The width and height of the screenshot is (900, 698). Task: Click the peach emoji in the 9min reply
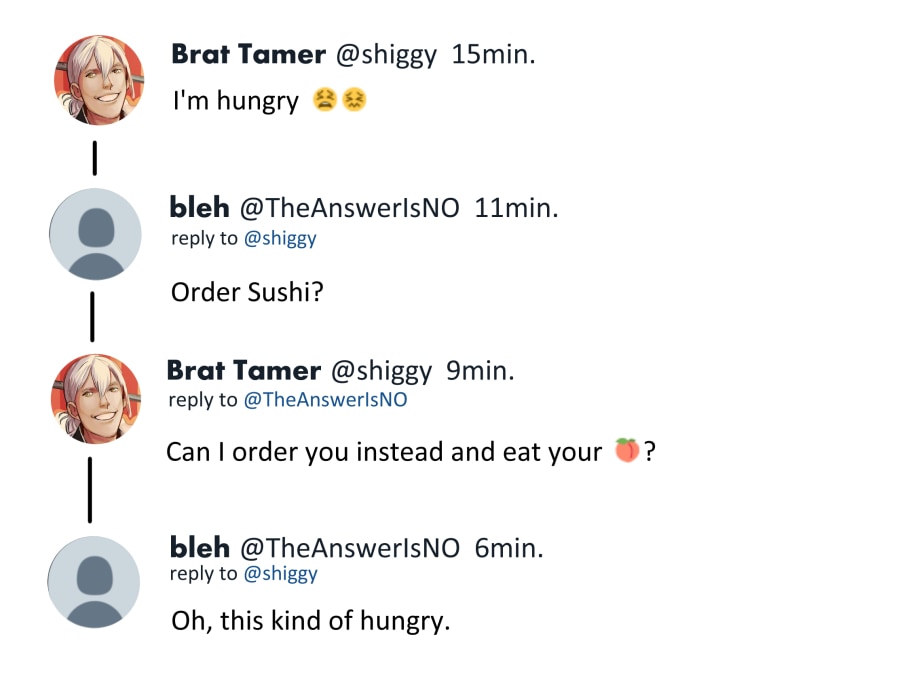click(627, 451)
